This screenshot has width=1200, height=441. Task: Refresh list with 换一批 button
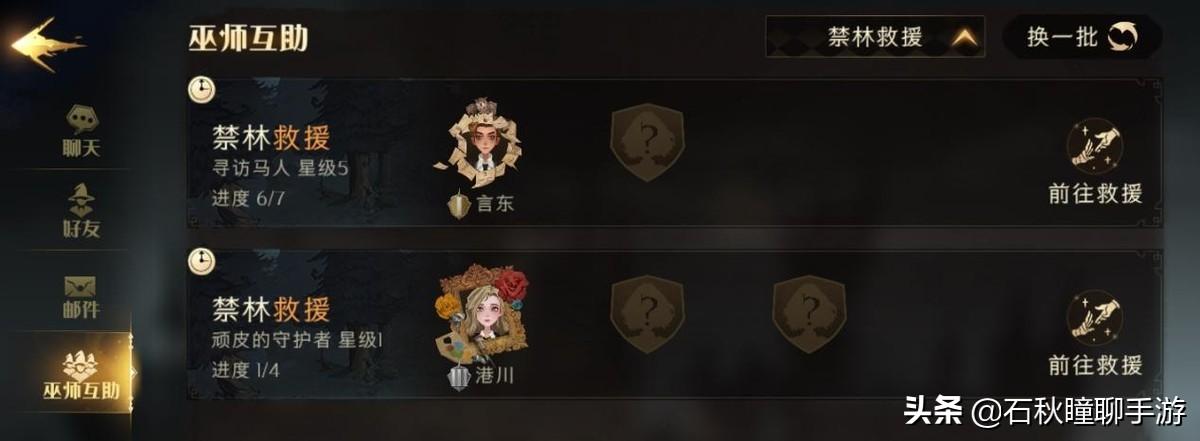[1082, 38]
